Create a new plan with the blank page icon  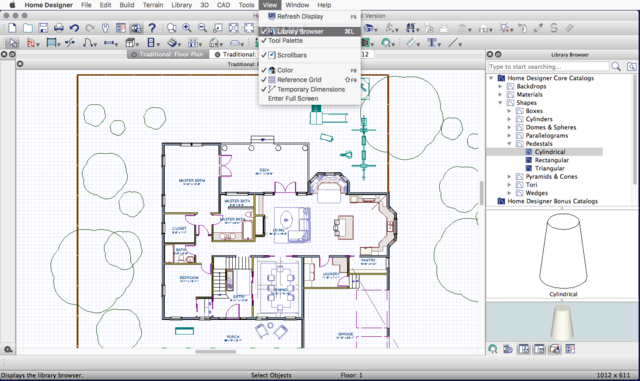12,28
